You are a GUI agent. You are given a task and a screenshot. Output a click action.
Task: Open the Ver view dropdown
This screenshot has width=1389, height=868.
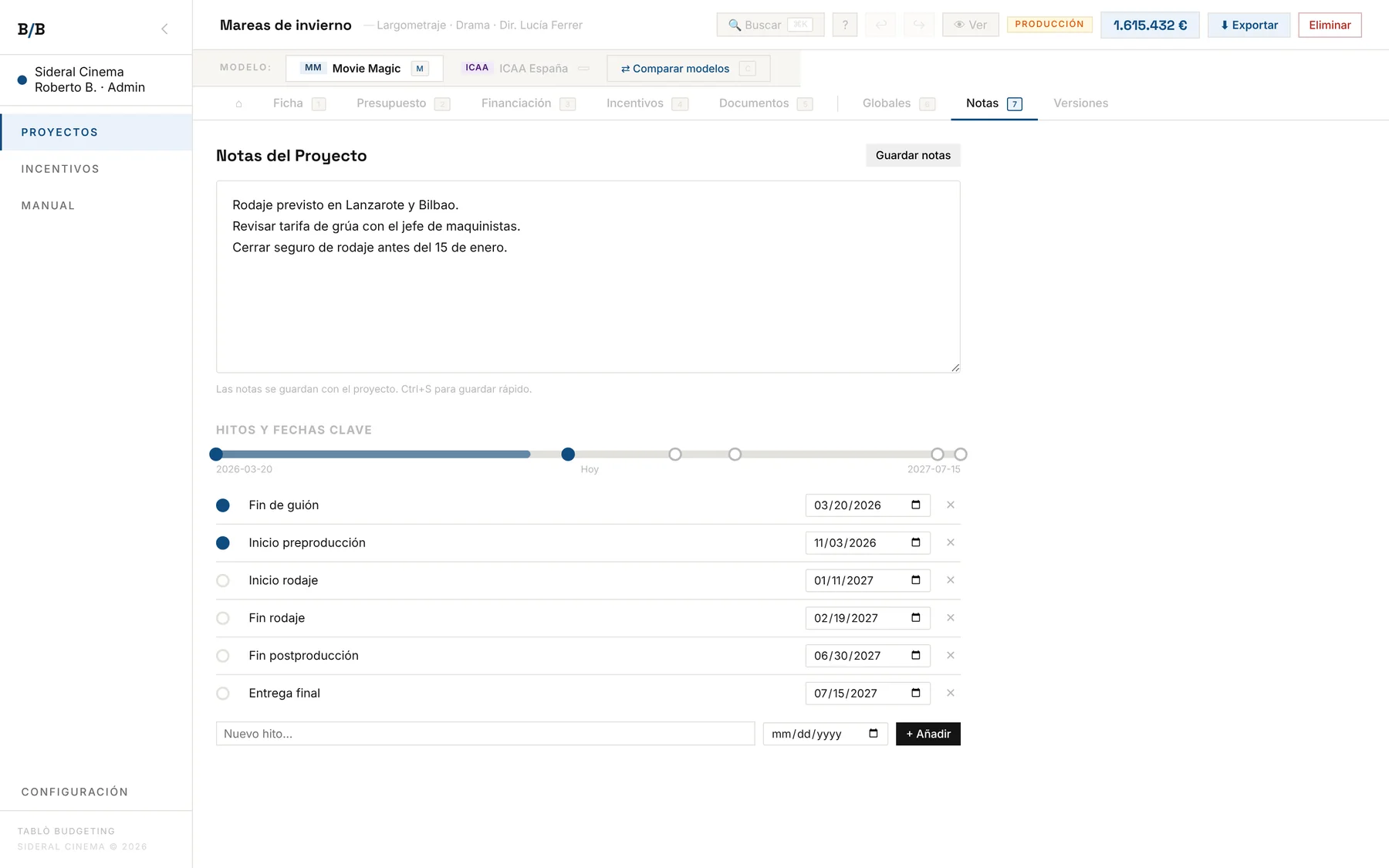[971, 25]
